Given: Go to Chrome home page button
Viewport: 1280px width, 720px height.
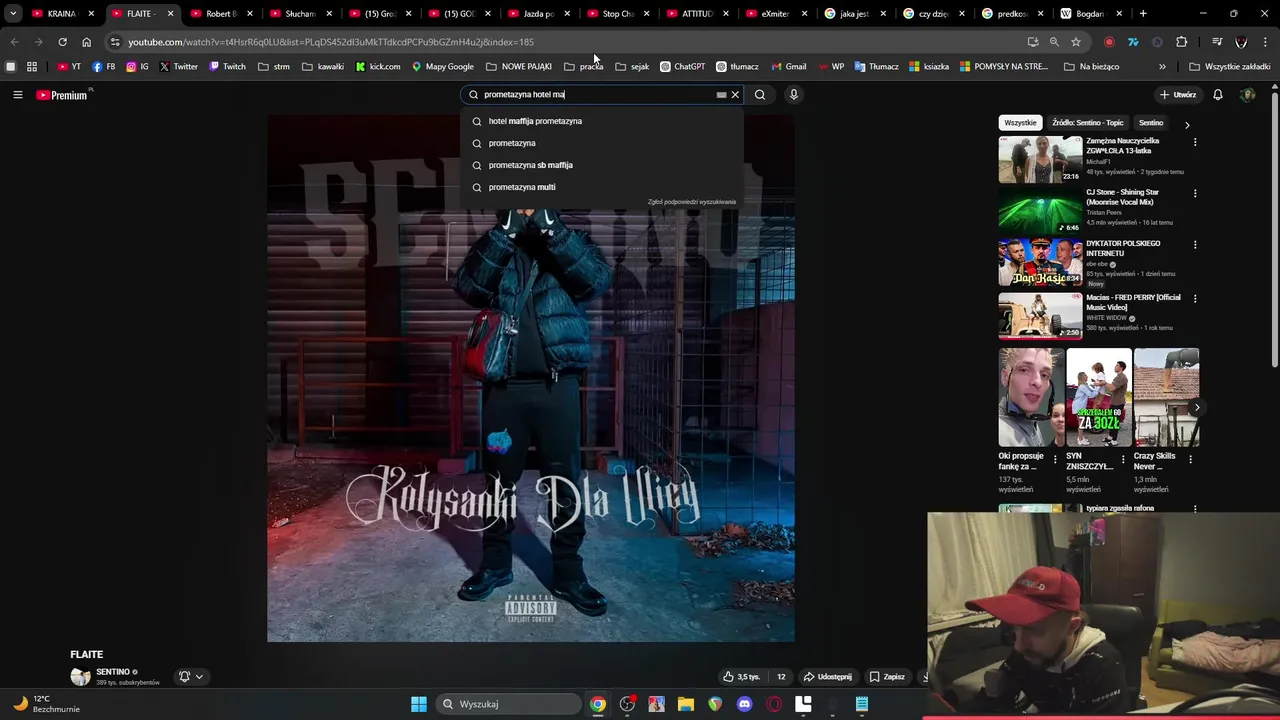Looking at the screenshot, I should (86, 42).
